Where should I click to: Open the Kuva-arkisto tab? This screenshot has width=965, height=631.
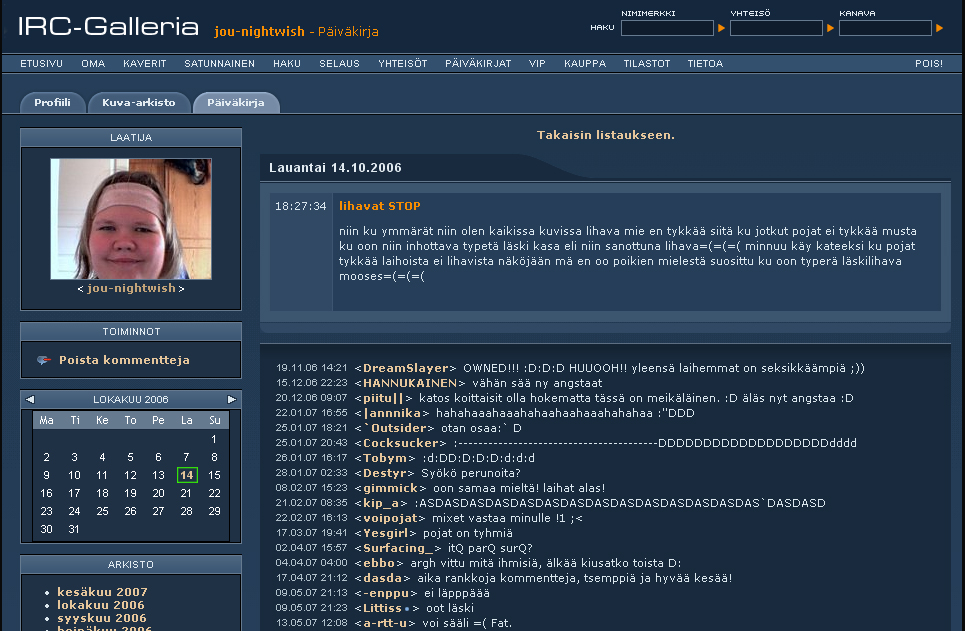[x=138, y=102]
